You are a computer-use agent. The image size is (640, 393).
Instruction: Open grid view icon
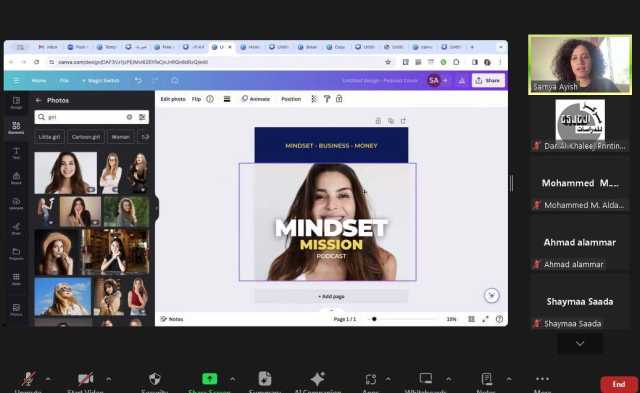471,319
